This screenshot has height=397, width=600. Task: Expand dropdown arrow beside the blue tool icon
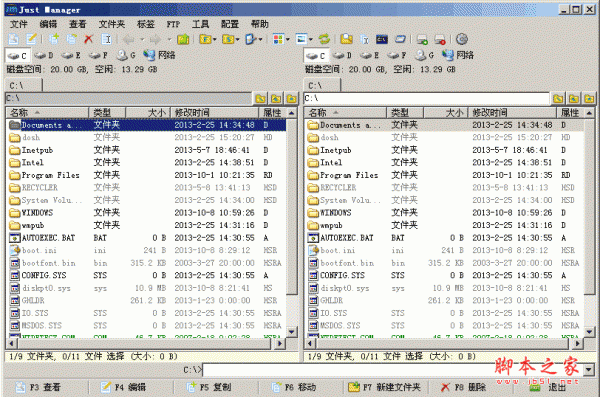click(261, 39)
